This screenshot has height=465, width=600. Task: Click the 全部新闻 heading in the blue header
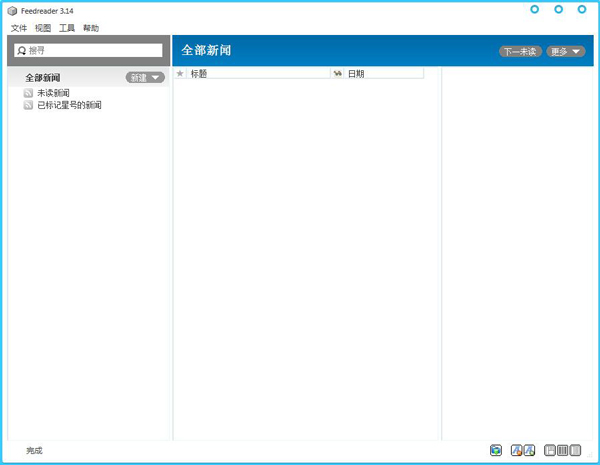pyautogui.click(x=206, y=50)
